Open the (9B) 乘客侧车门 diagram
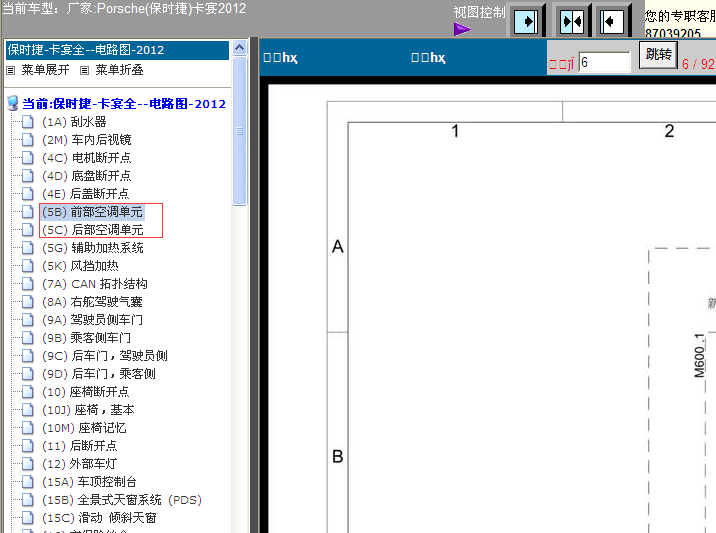The height and width of the screenshot is (533, 716). click(x=86, y=338)
